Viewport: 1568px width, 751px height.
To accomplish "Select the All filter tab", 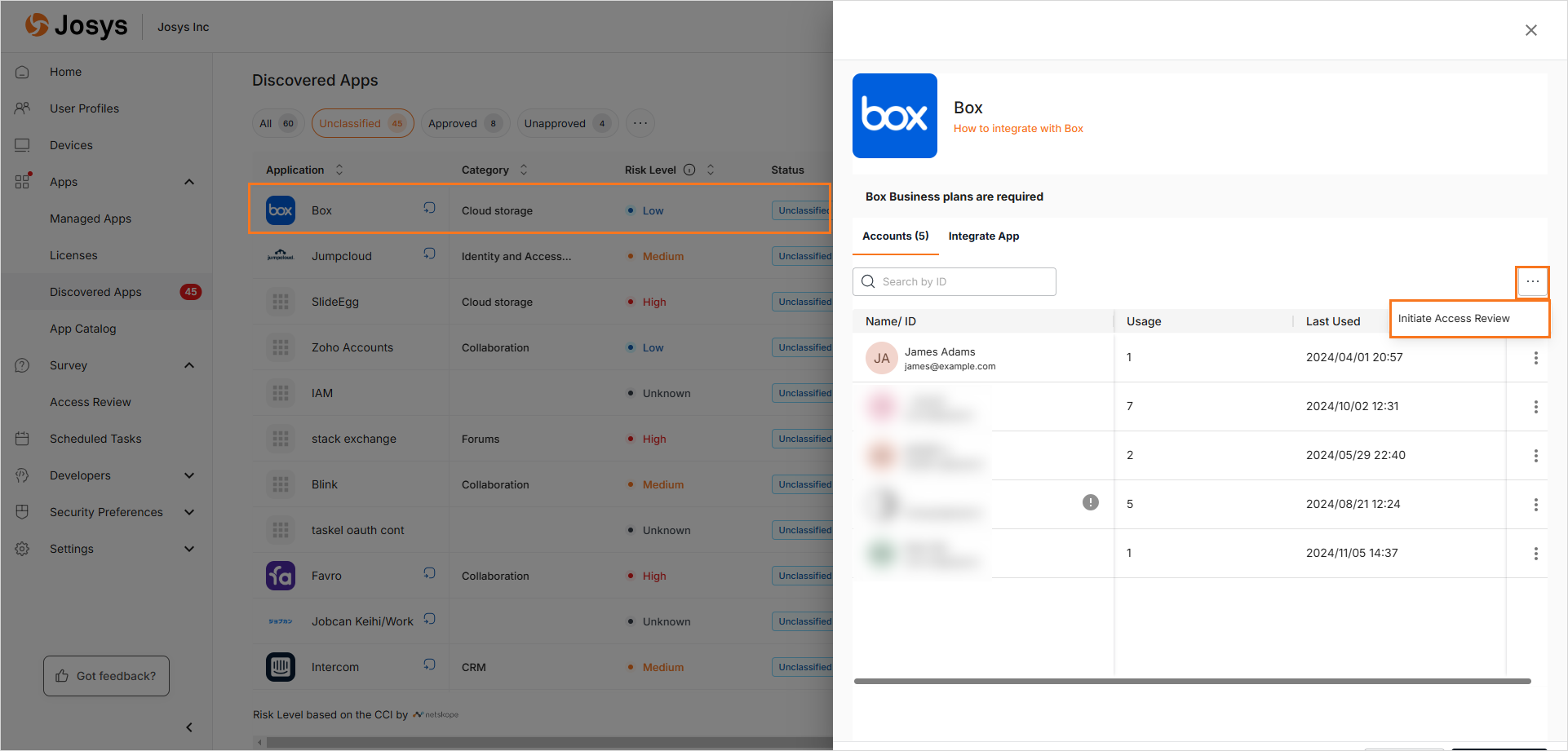I will [x=278, y=123].
